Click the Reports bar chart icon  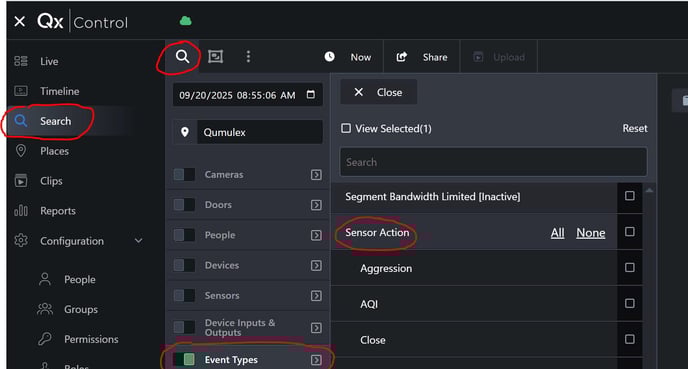point(21,211)
